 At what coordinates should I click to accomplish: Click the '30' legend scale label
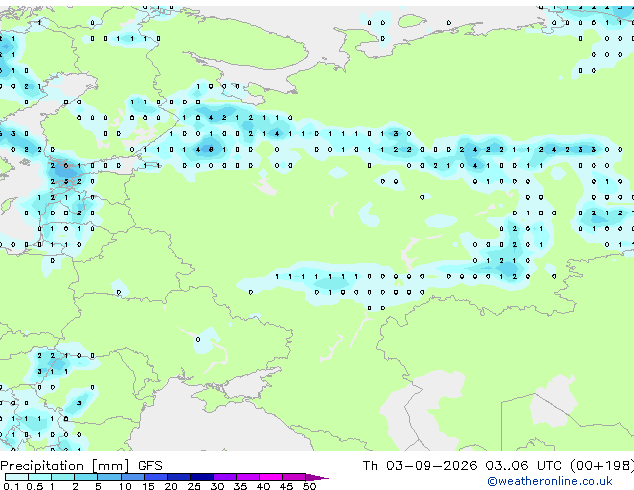[x=217, y=486]
